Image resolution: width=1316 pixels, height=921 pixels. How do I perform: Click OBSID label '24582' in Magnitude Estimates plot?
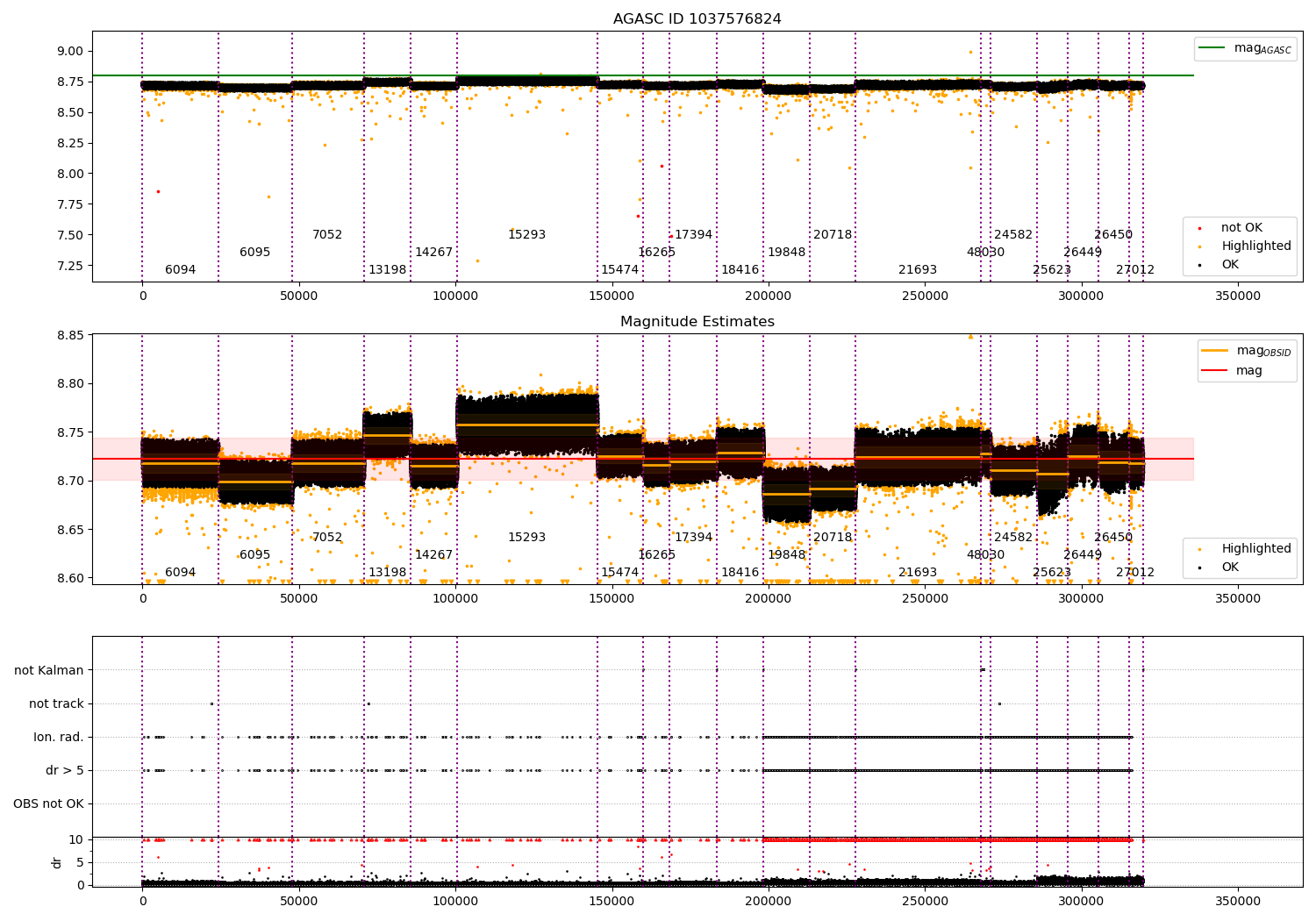point(1013,538)
